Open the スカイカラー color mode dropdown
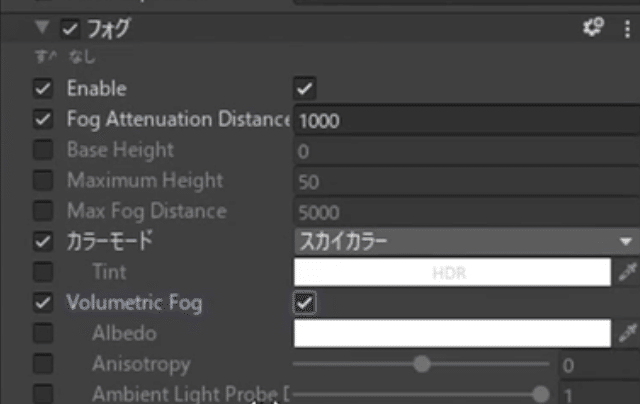Viewport: 640px width, 404px height. [x=467, y=242]
